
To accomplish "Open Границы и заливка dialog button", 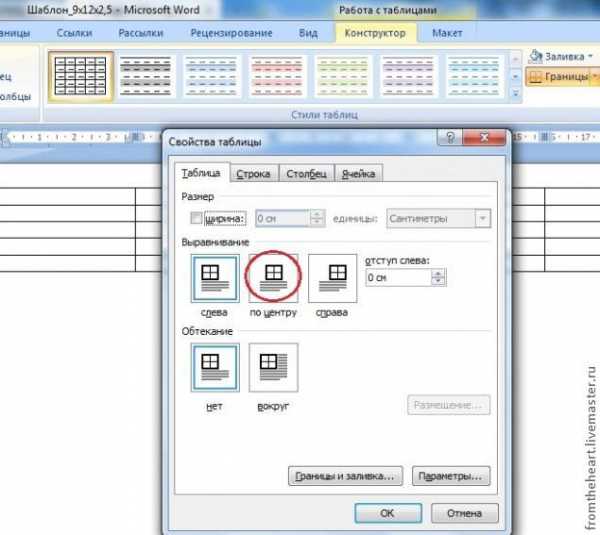I will [346, 476].
